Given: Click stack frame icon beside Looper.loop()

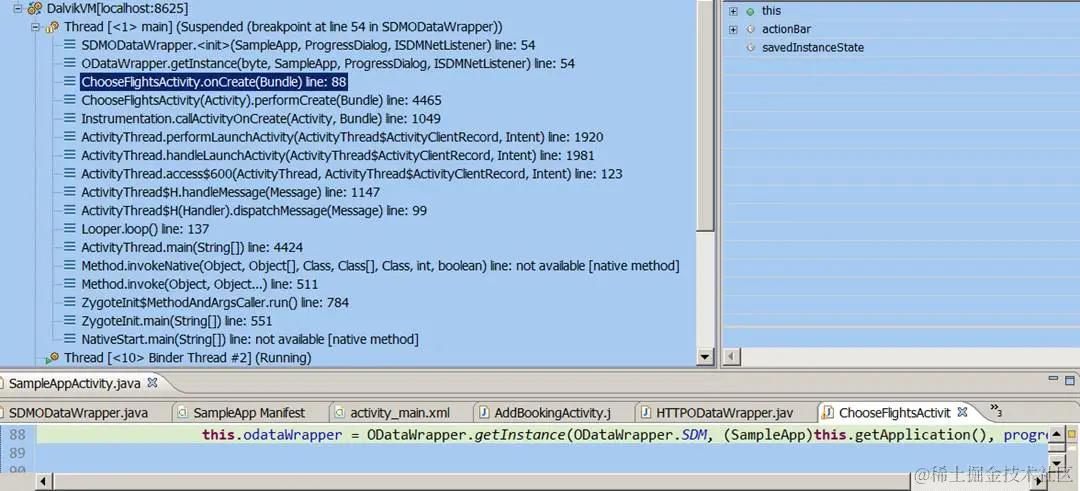Looking at the screenshot, I should tap(70, 229).
